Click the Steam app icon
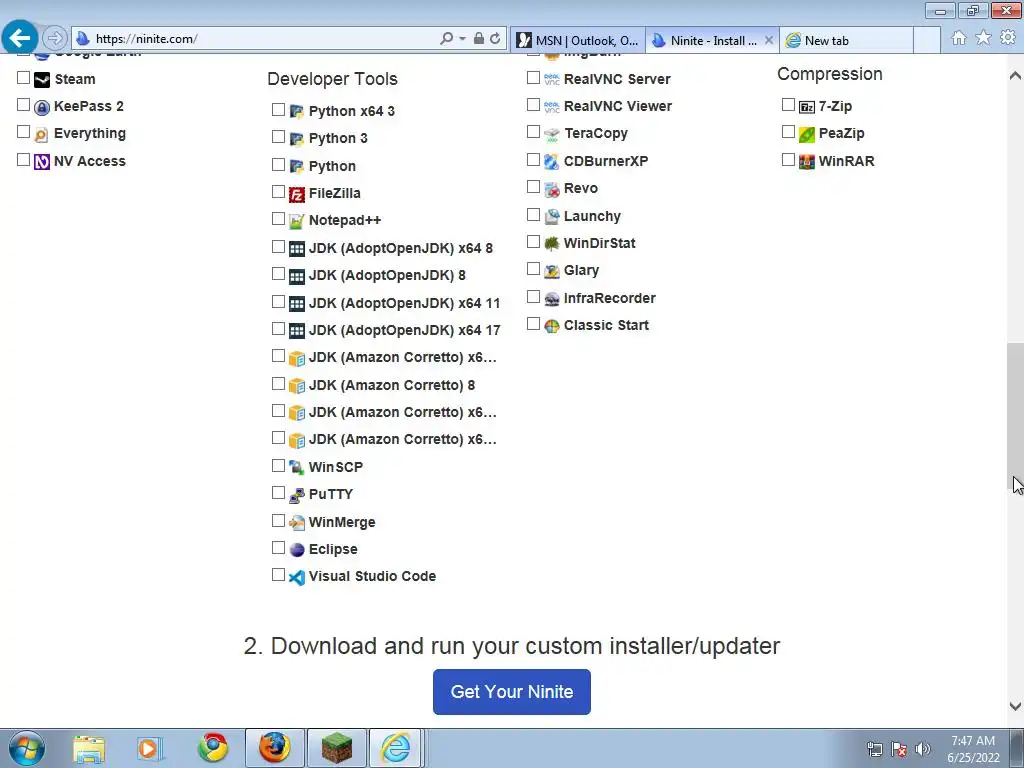 [42, 80]
